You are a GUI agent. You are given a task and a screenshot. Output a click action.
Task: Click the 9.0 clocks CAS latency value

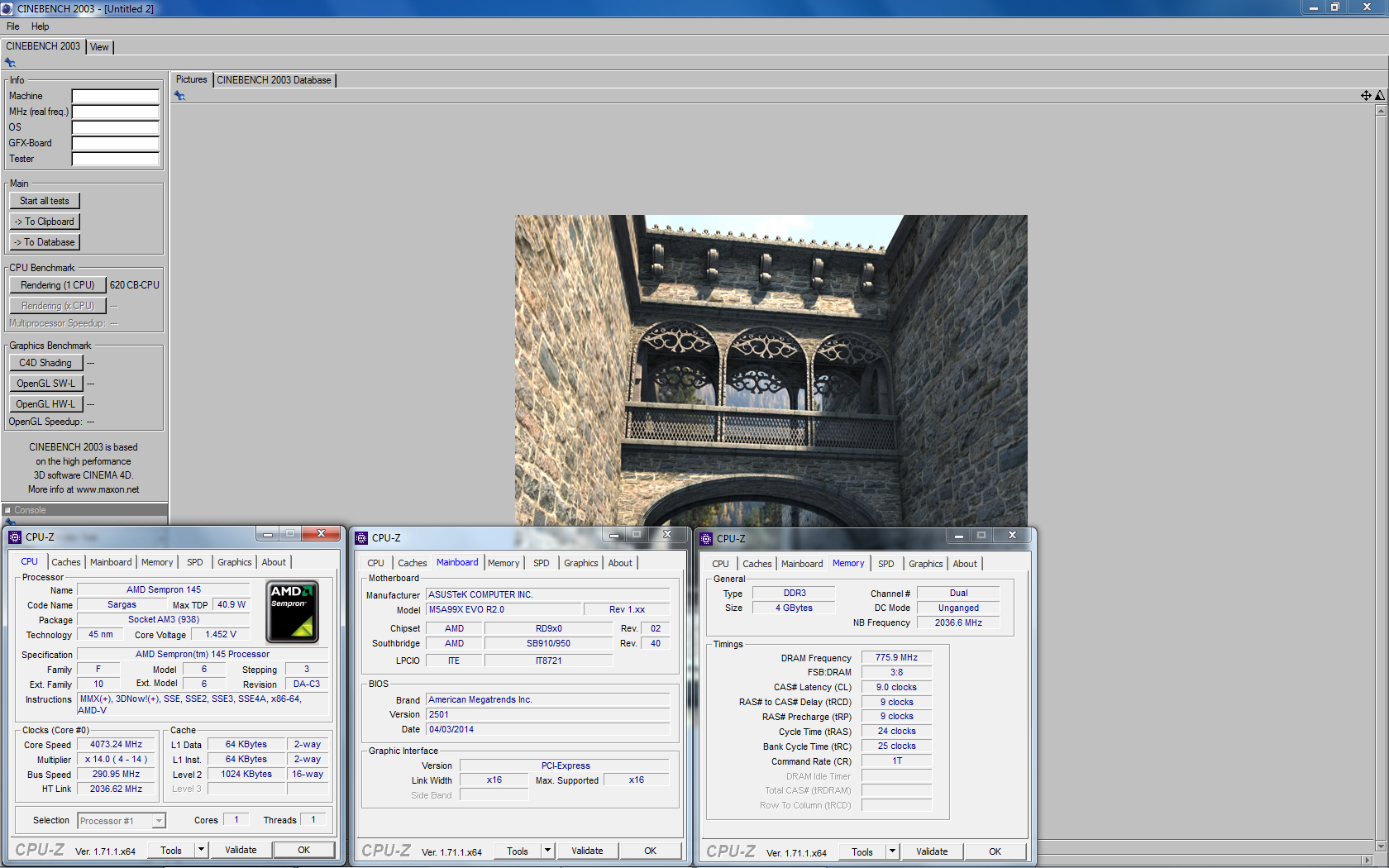point(896,688)
